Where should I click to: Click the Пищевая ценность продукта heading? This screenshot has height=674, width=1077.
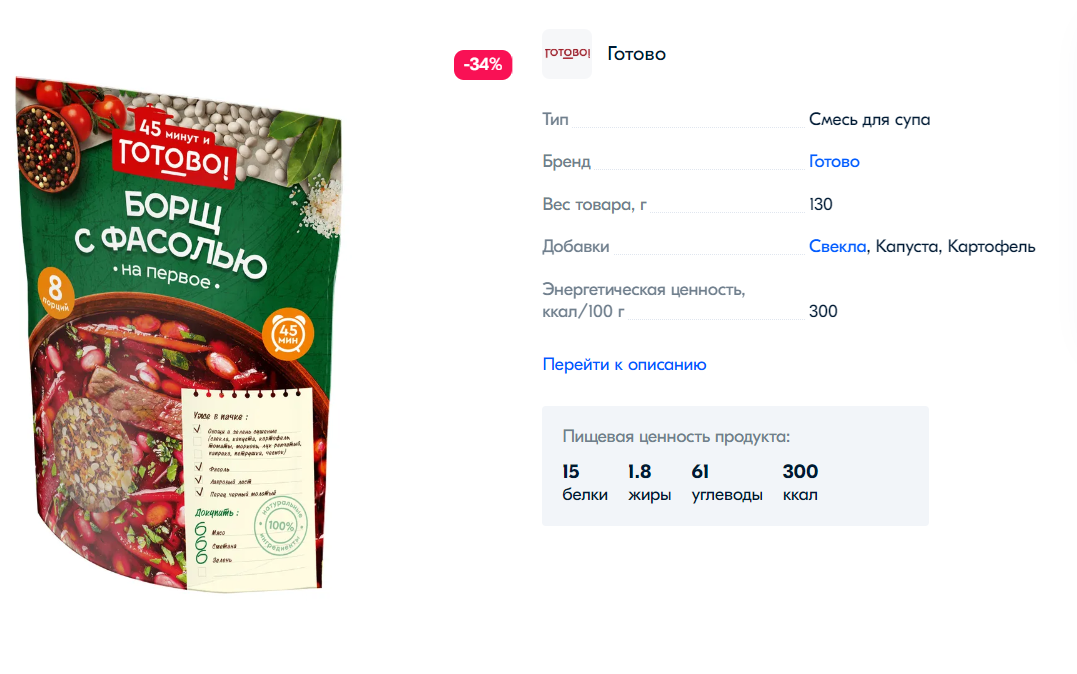[676, 436]
